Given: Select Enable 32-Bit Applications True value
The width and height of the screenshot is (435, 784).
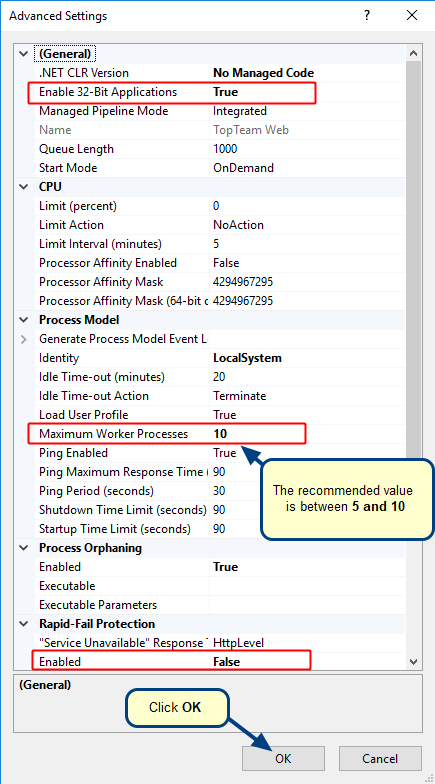Looking at the screenshot, I should tap(226, 92).
